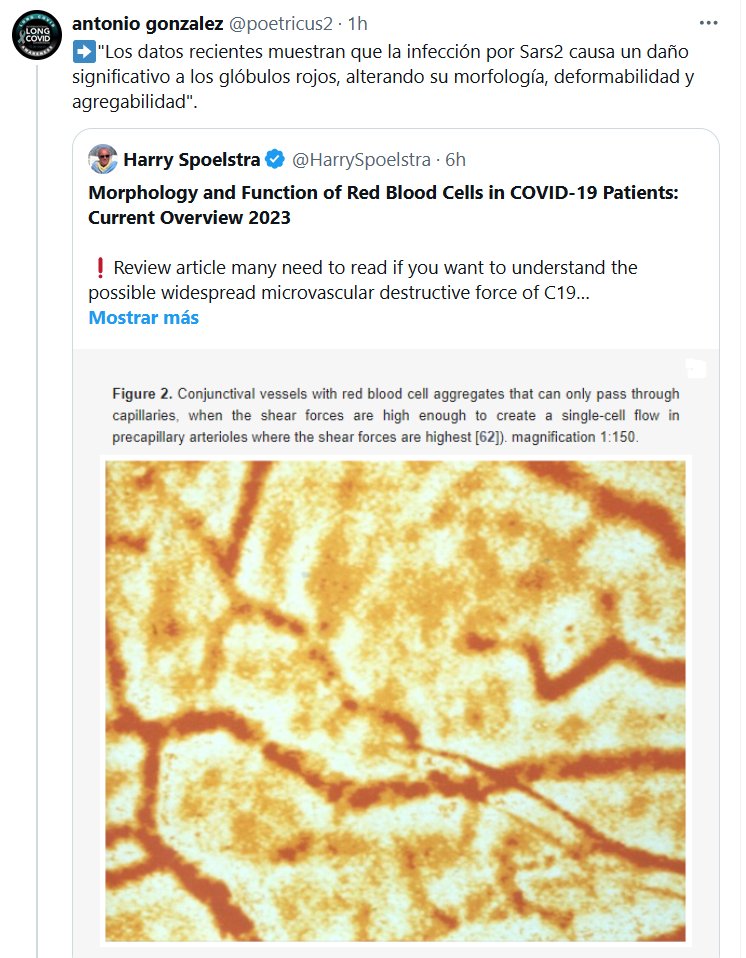Click the red exclamation mark emoji
Viewport: 746px width, 958px height.
tap(99, 268)
